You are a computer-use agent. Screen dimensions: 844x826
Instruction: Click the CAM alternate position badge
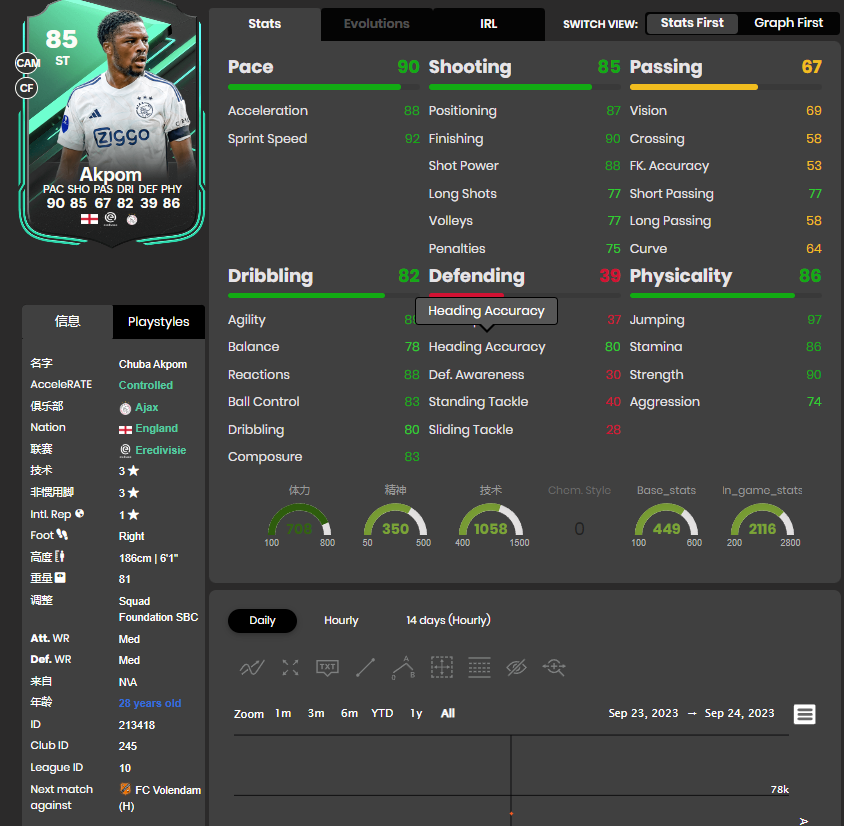27,63
